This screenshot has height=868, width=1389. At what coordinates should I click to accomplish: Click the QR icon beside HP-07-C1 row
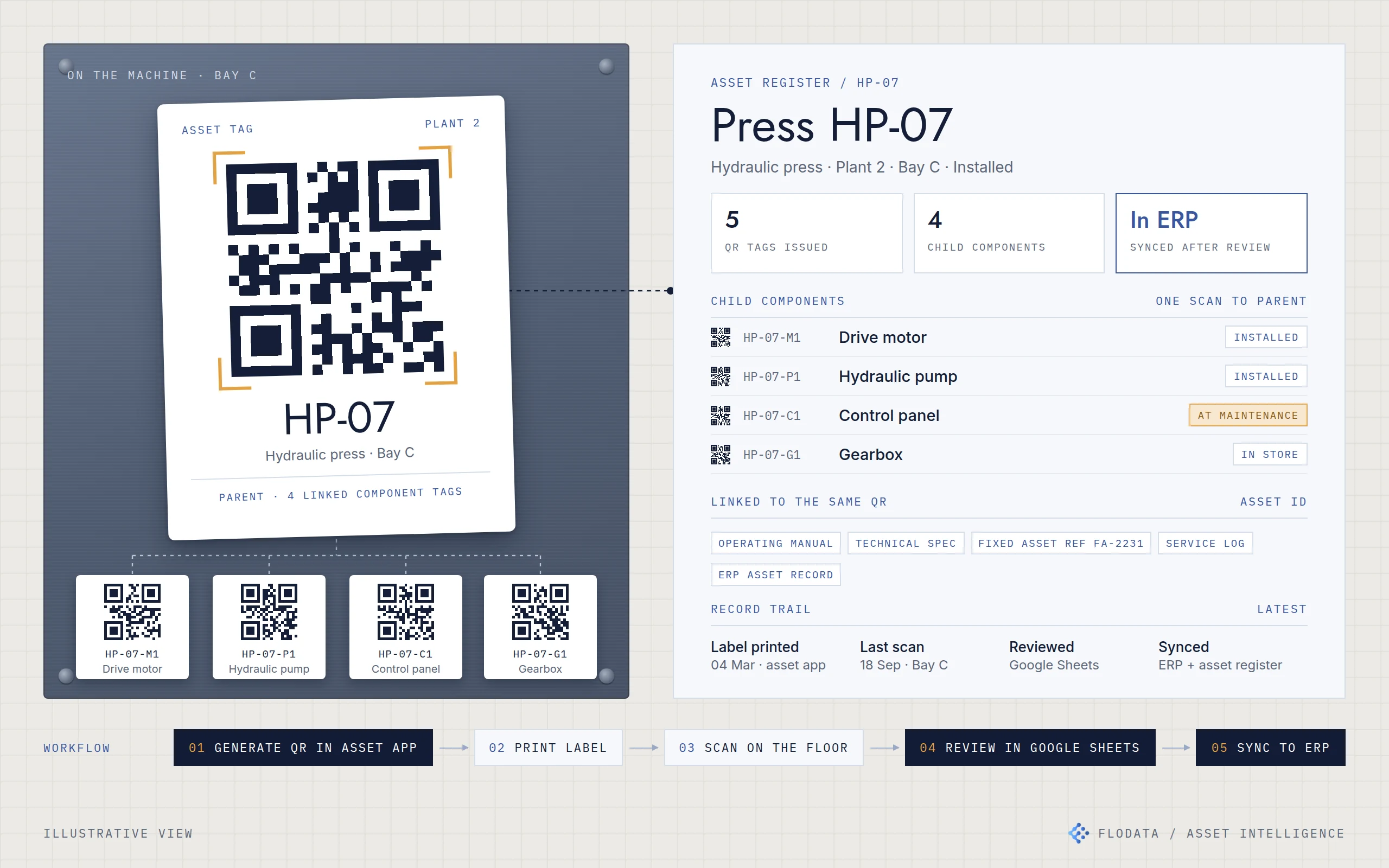pos(721,416)
